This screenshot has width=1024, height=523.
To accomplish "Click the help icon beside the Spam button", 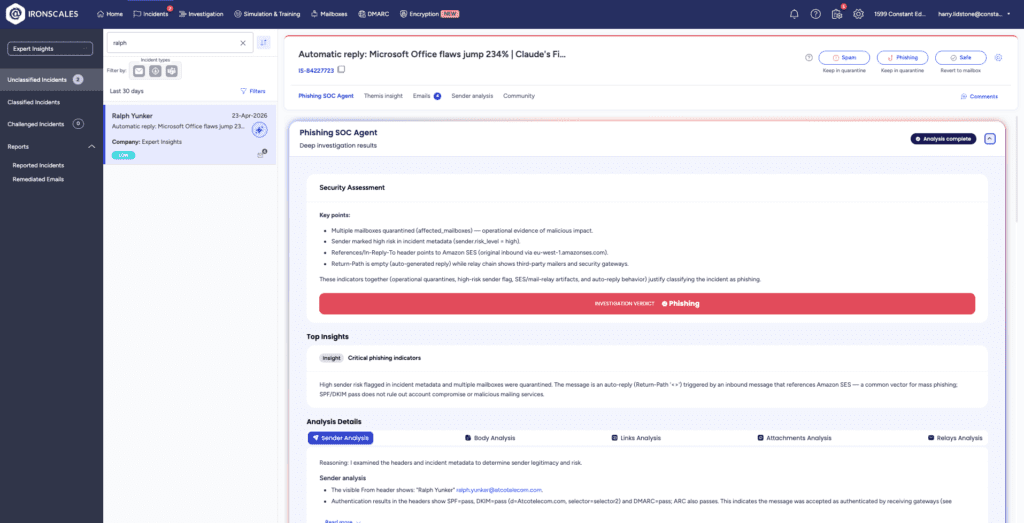I will point(809,57).
